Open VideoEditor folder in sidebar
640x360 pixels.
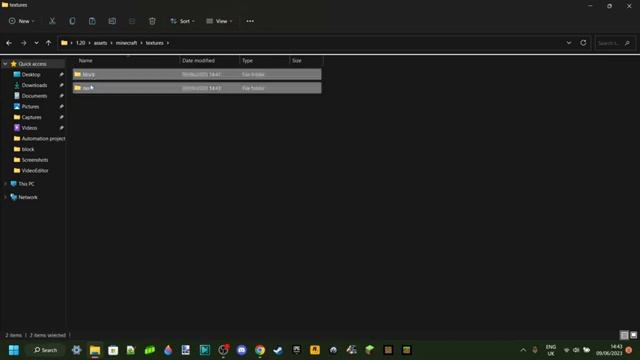(x=35, y=171)
